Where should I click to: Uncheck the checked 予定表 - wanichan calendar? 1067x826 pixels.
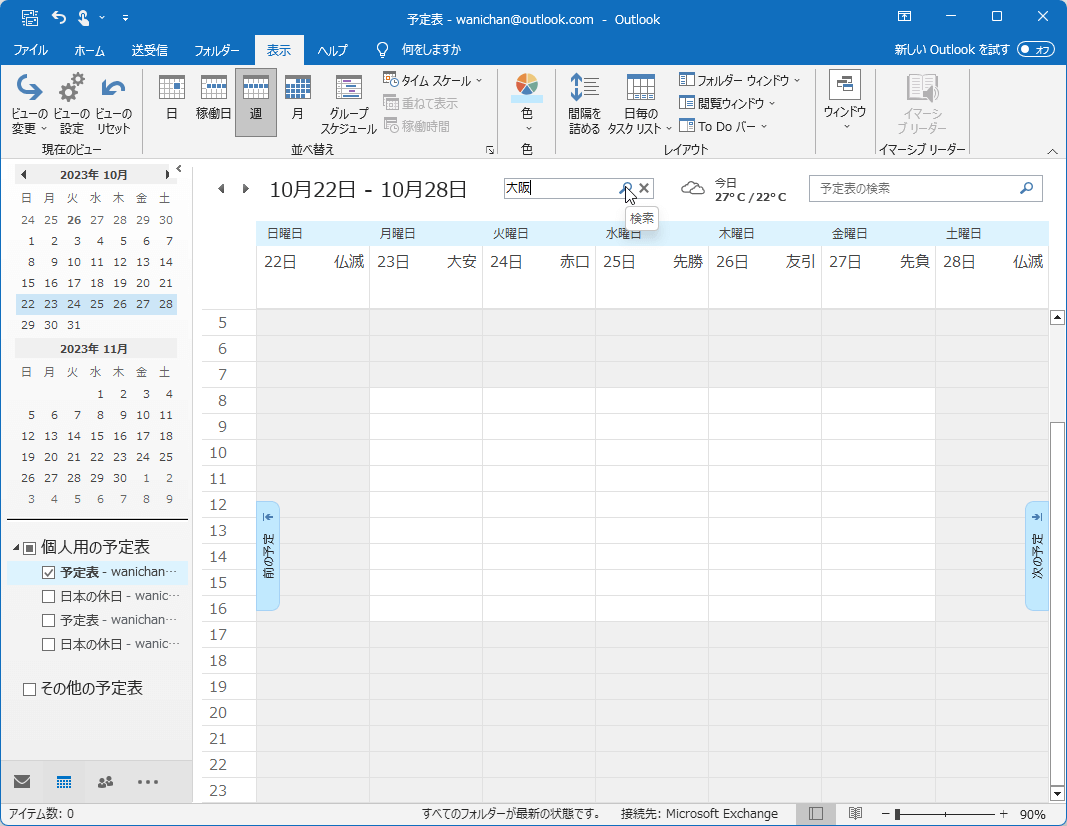[48, 572]
